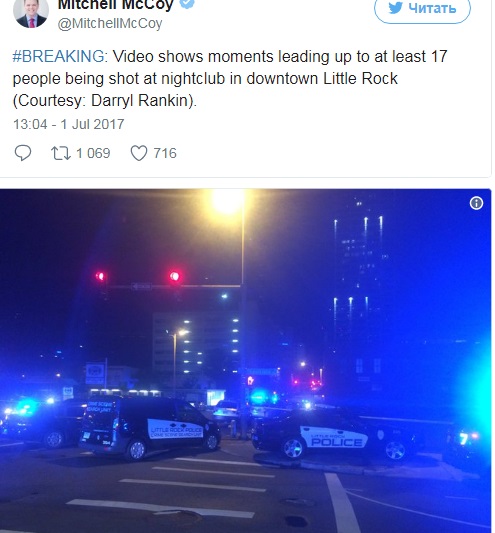Open the #BREAKING hashtag link
495x533 pixels.
click(58, 56)
